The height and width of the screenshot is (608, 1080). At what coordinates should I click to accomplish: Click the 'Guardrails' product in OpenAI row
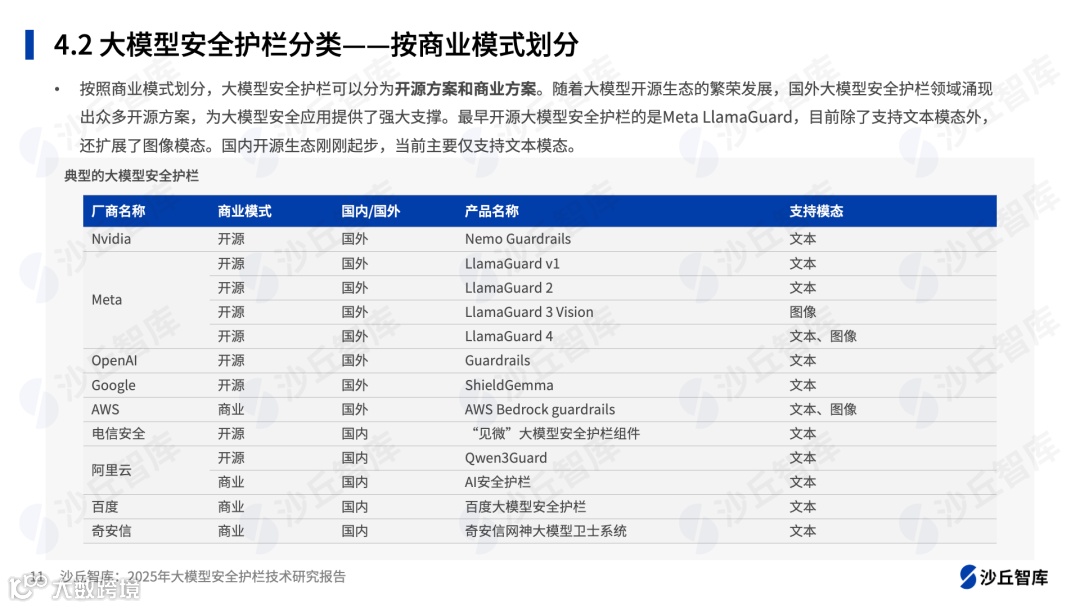(x=497, y=361)
